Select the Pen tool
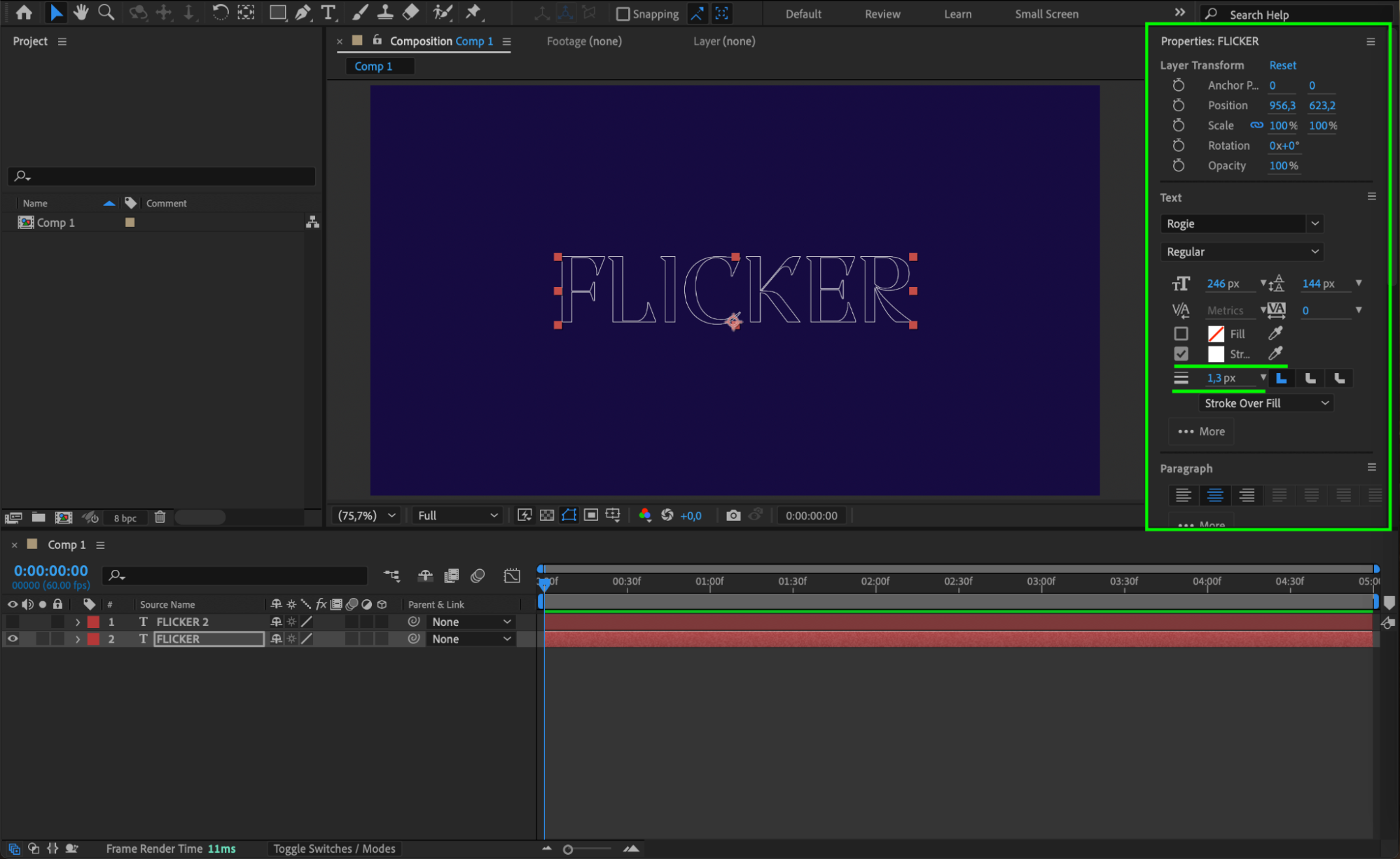 click(x=303, y=12)
